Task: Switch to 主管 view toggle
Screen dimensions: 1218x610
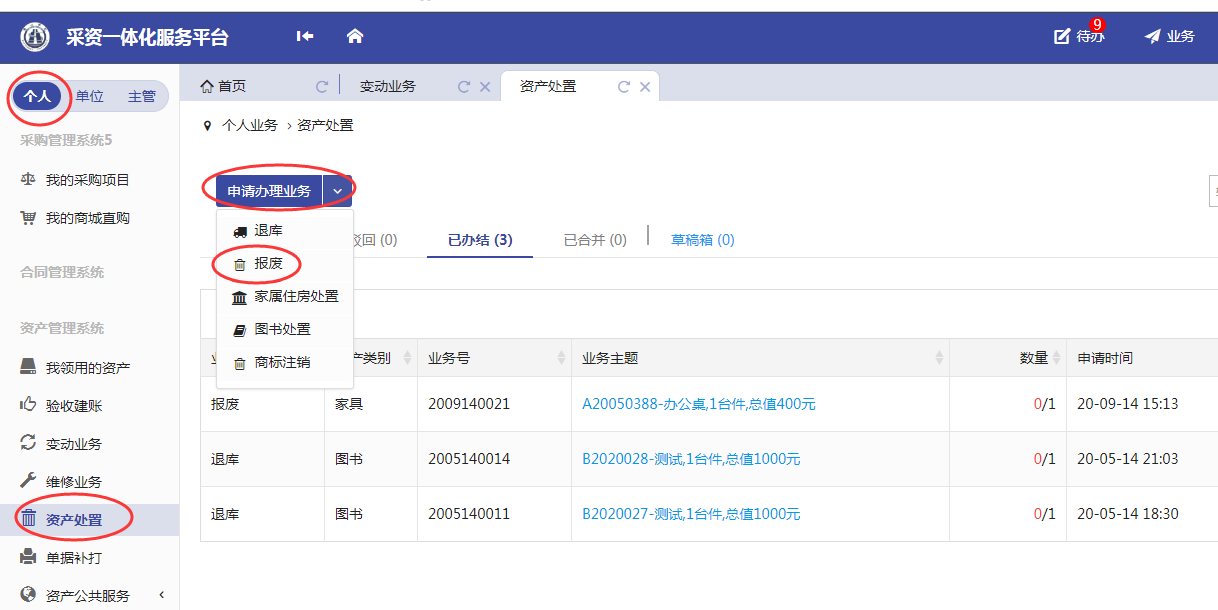Action: 141,96
